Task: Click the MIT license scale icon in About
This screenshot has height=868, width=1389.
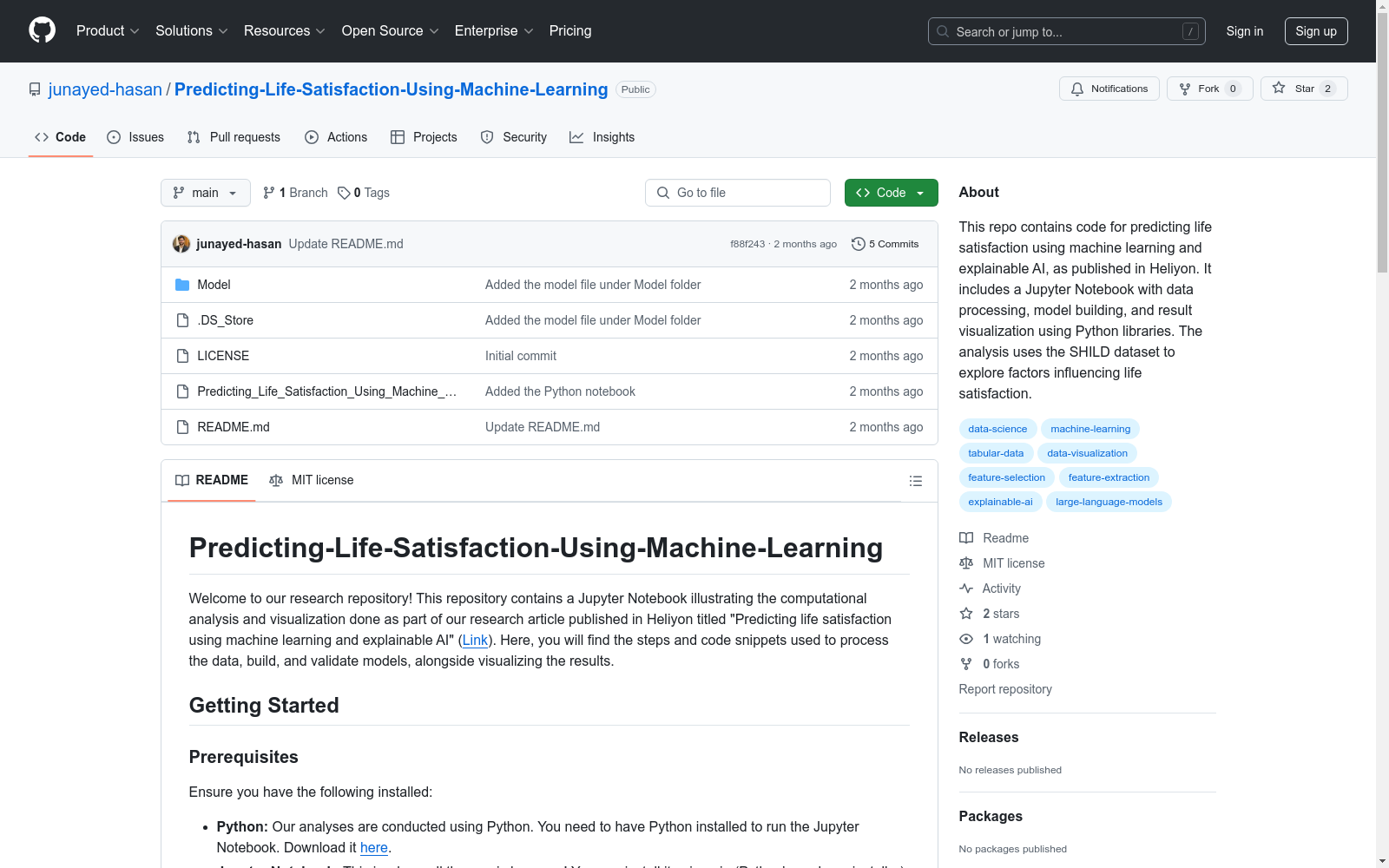Action: (966, 563)
